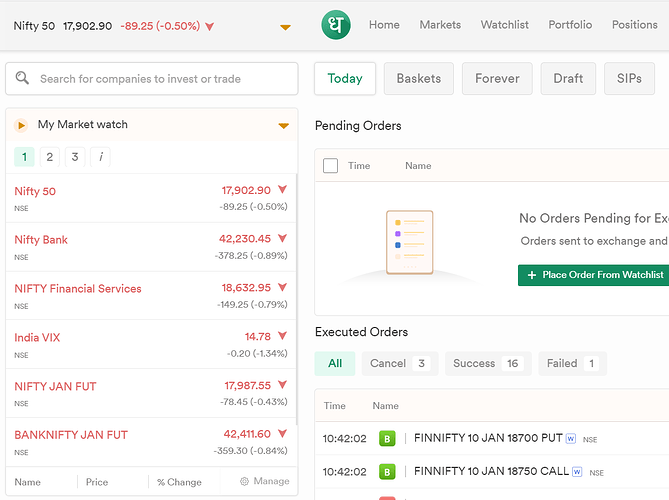The width and height of the screenshot is (669, 500).
Task: Open NIFTY JAN FUT watchlist row
Action: coord(151,393)
